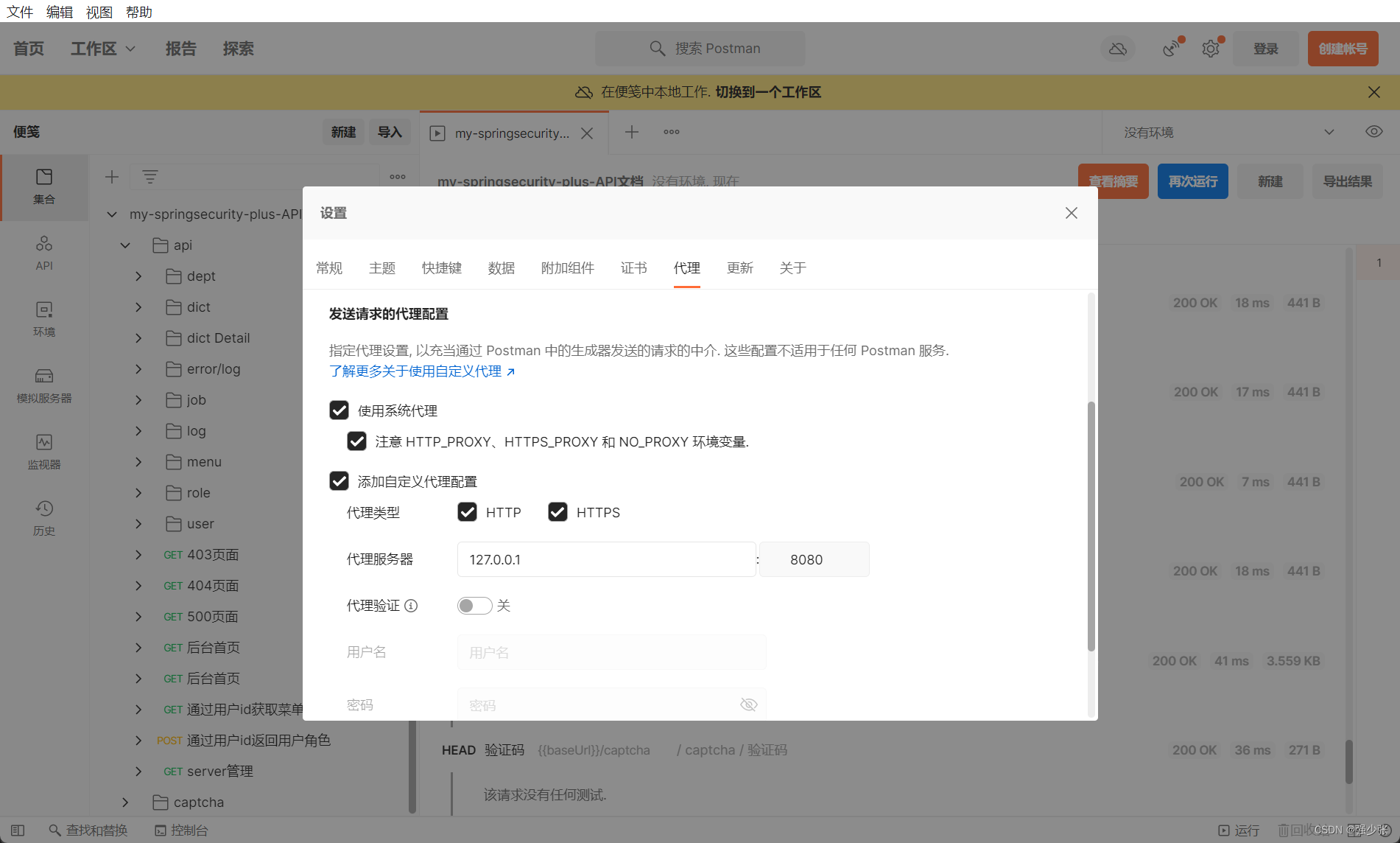Open the Help menu

[x=139, y=12]
